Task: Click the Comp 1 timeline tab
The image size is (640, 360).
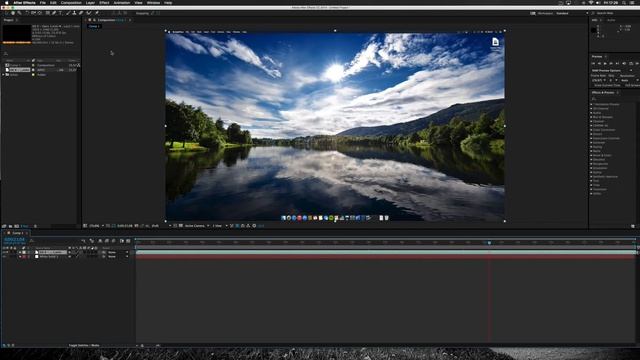Action: 17,233
